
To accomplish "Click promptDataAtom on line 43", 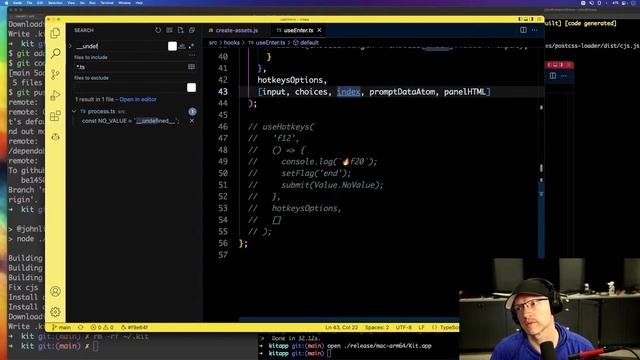I will 402,92.
